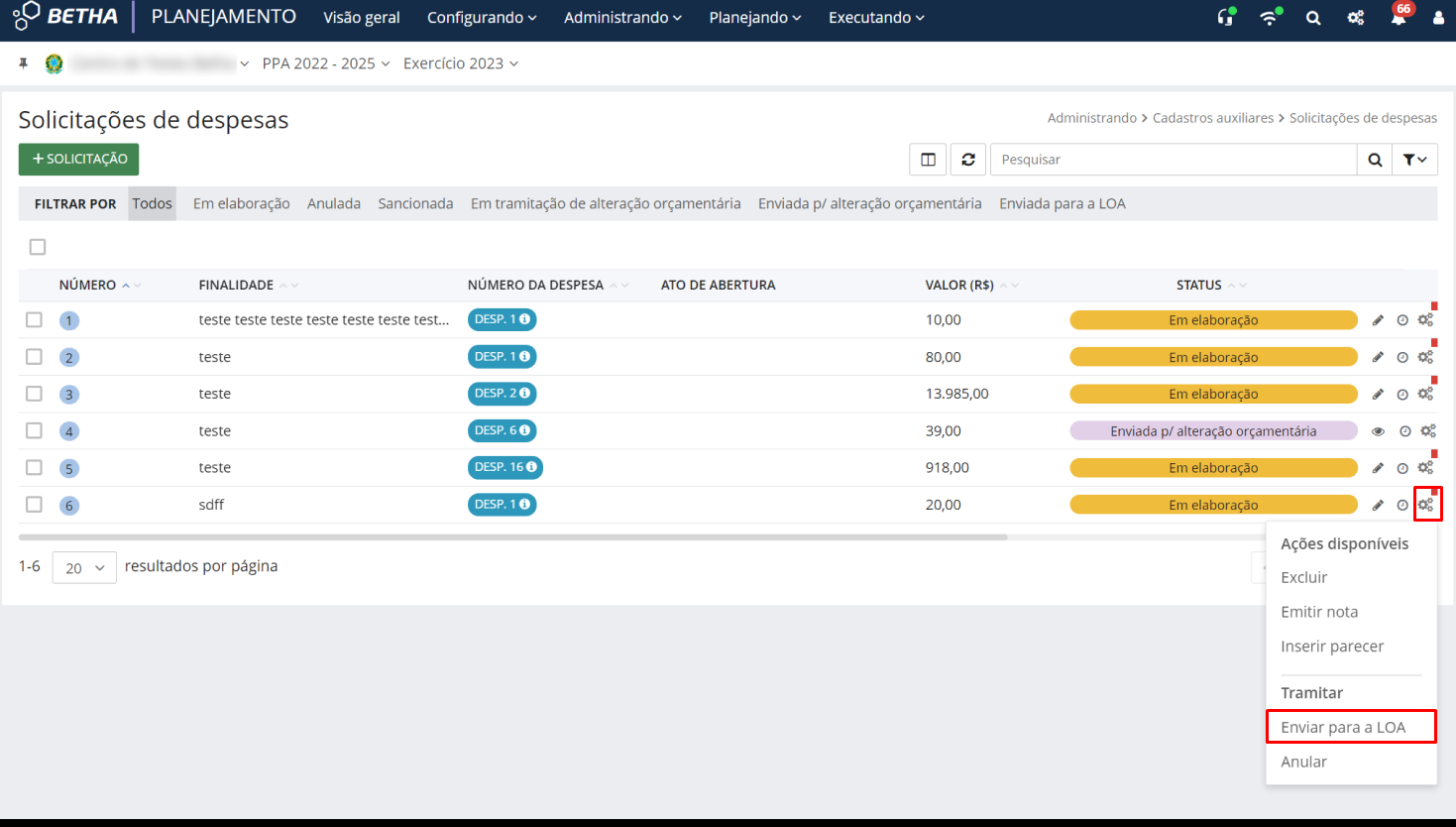Check the row 2 checkbox
Screen dimensions: 1456x827
tap(34, 356)
